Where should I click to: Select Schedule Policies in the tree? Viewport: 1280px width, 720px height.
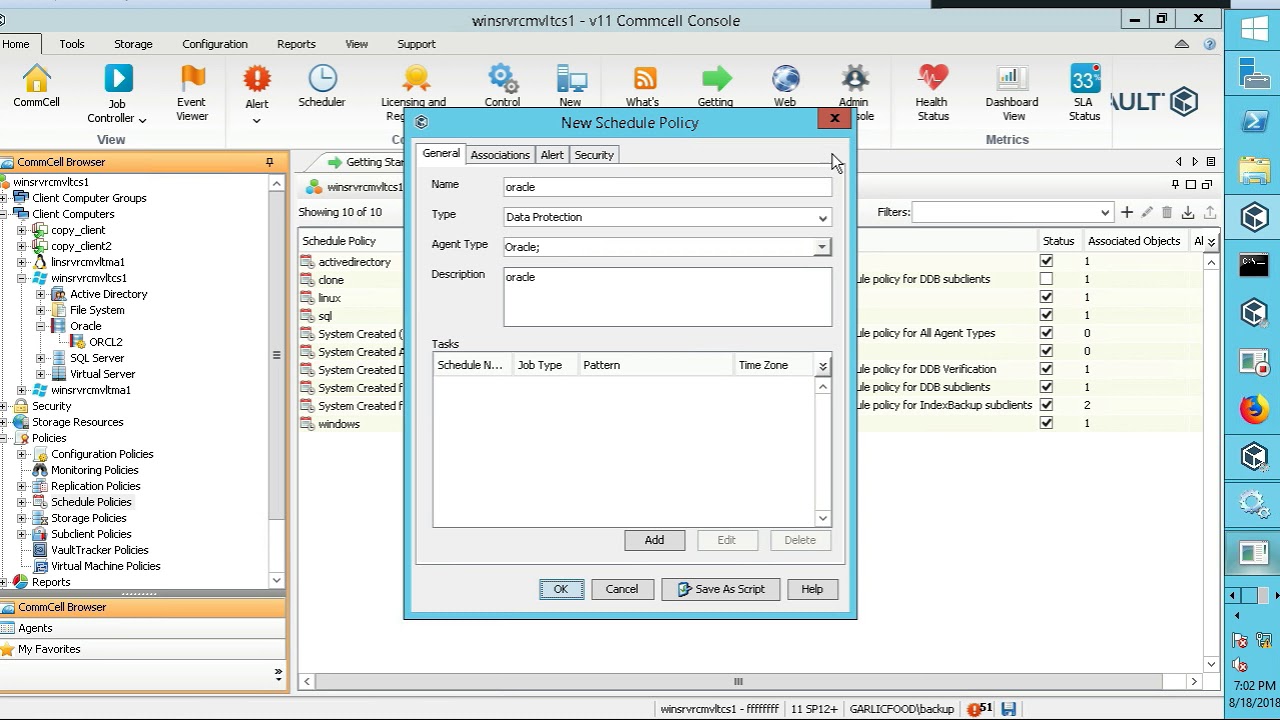click(x=91, y=502)
